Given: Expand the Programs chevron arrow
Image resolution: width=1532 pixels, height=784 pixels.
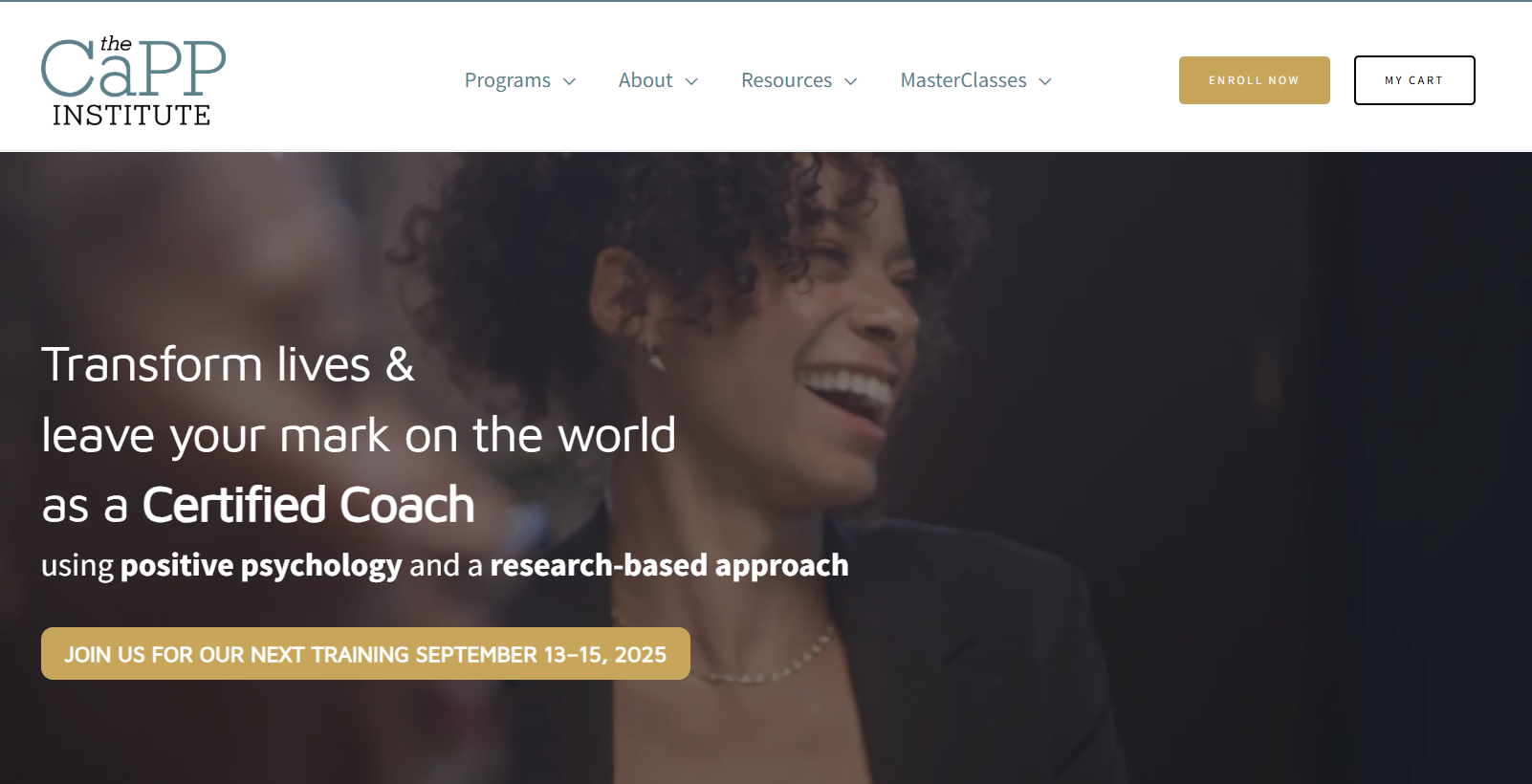Looking at the screenshot, I should [x=569, y=81].
